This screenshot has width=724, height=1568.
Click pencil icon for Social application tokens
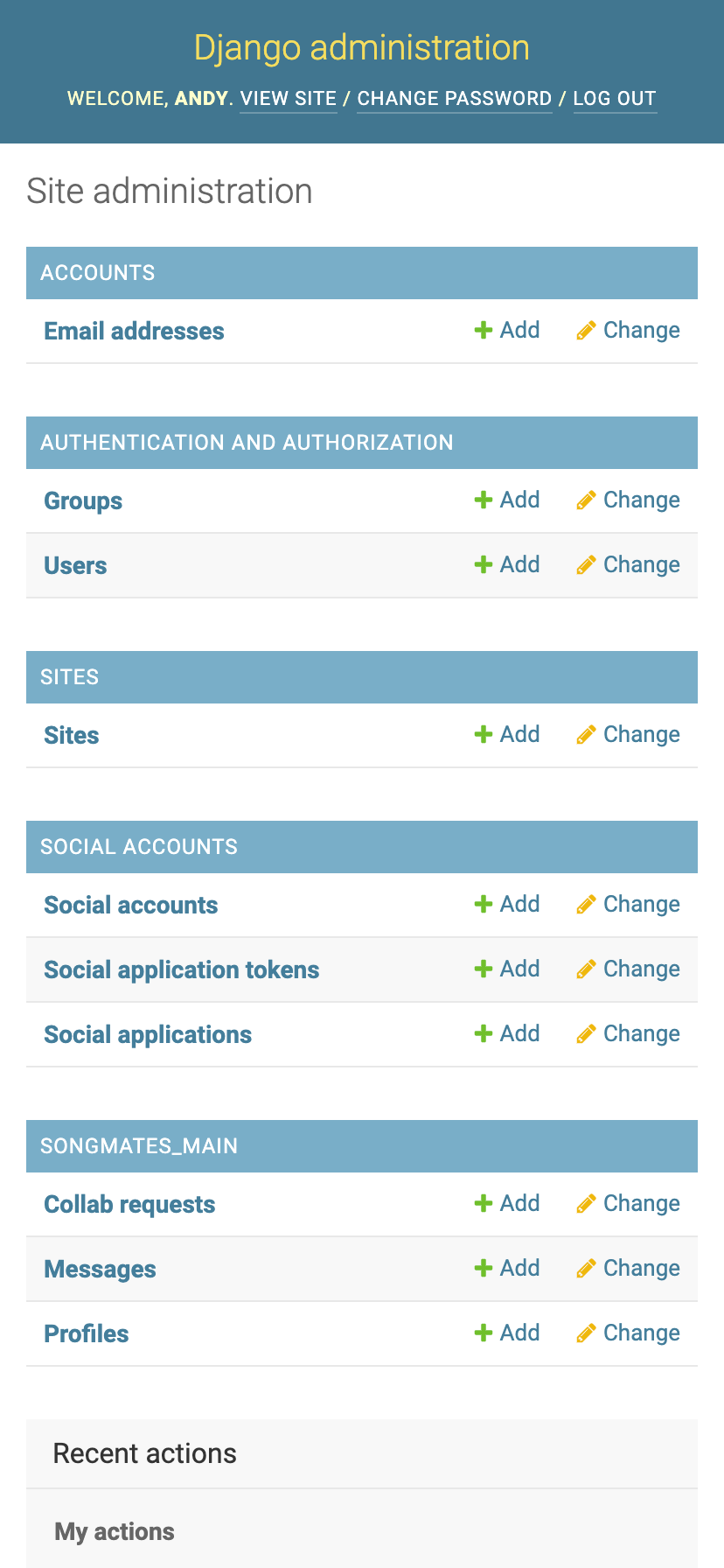[586, 969]
